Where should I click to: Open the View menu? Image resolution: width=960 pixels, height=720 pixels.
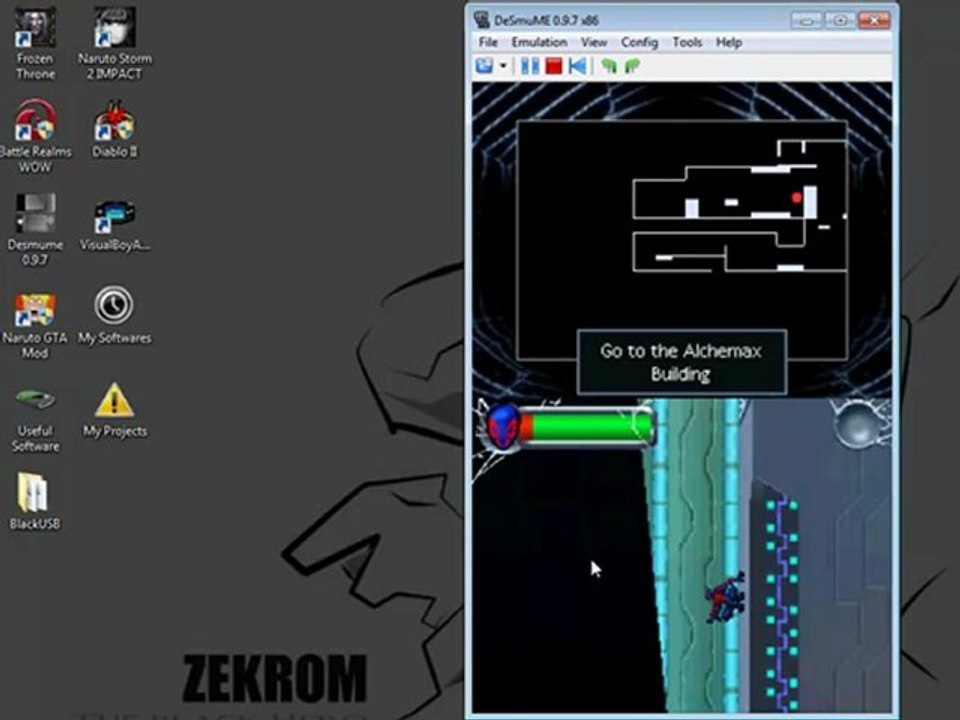click(x=593, y=42)
